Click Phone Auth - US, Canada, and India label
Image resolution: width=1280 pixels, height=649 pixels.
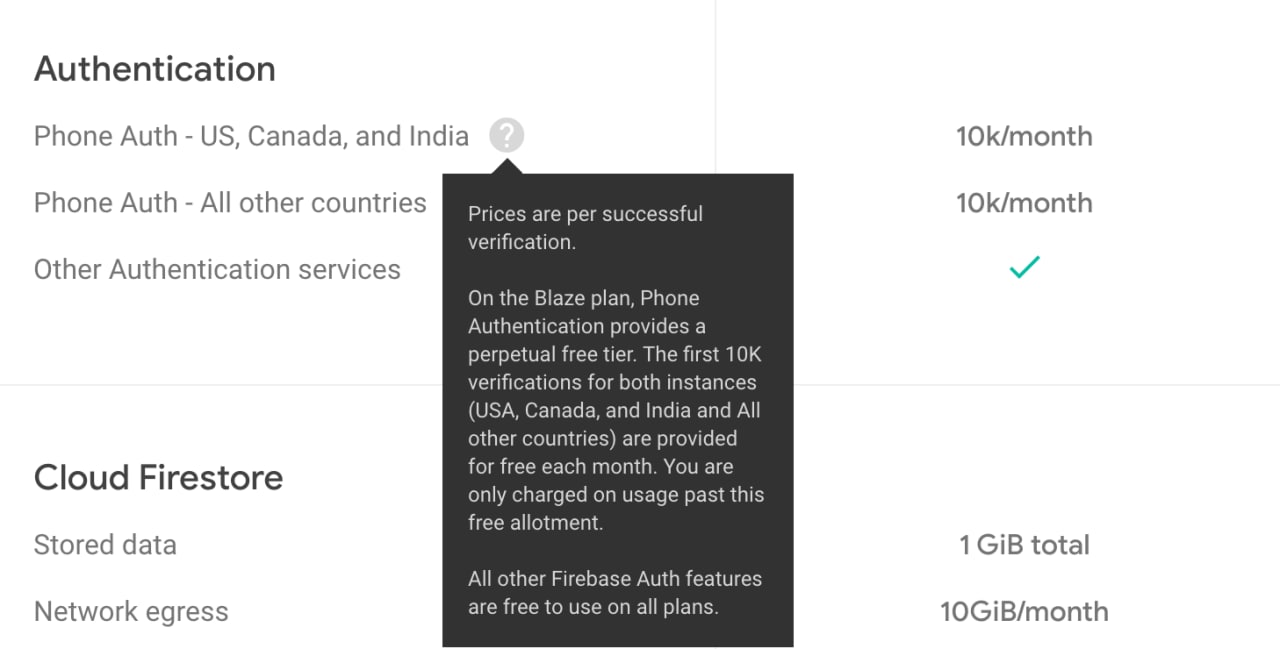[251, 136]
